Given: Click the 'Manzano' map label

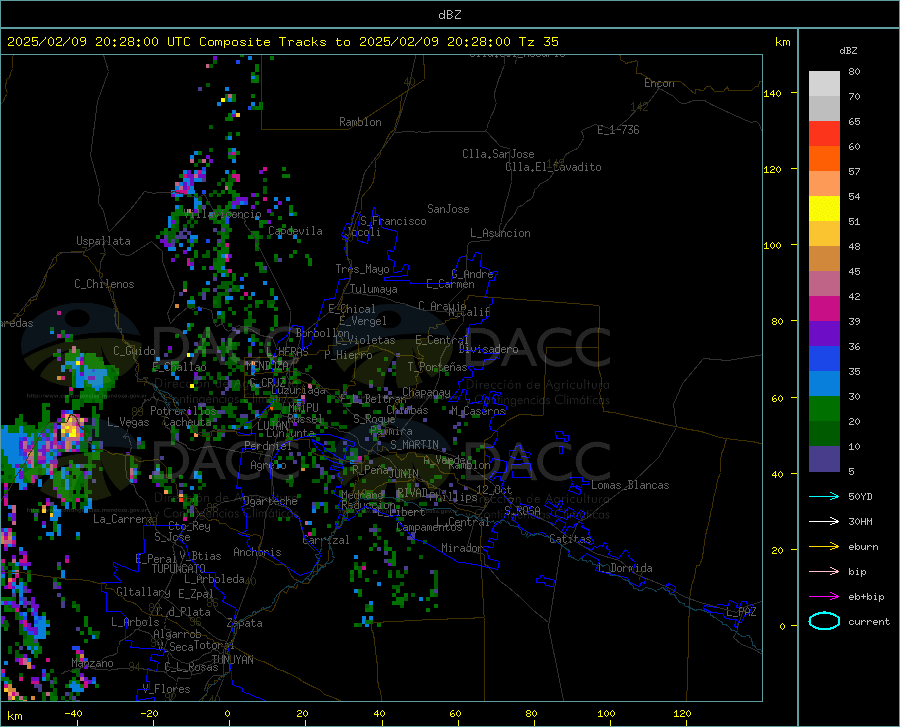Looking at the screenshot, I should 92,663.
